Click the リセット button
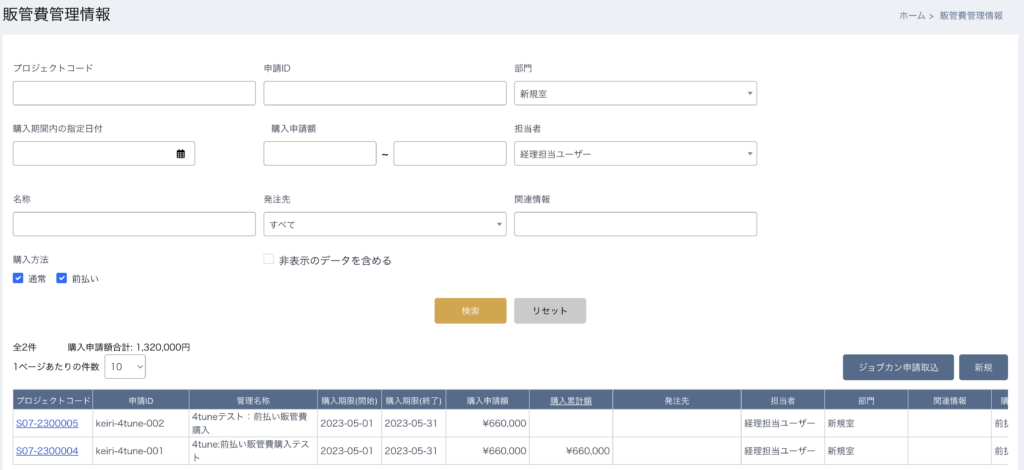Image resolution: width=1024 pixels, height=470 pixels. click(550, 311)
